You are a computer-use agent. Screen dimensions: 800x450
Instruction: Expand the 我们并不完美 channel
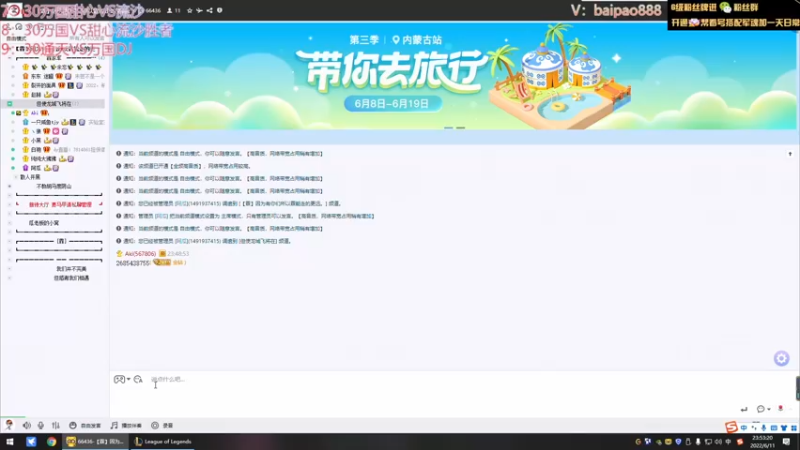pyautogui.click(x=9, y=269)
